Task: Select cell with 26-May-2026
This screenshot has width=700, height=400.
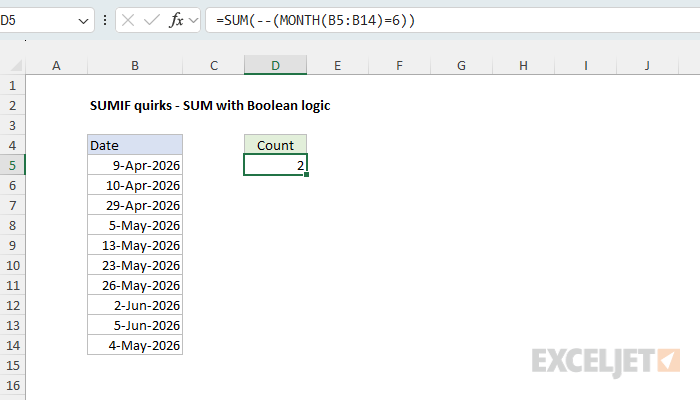Action: tap(135, 285)
